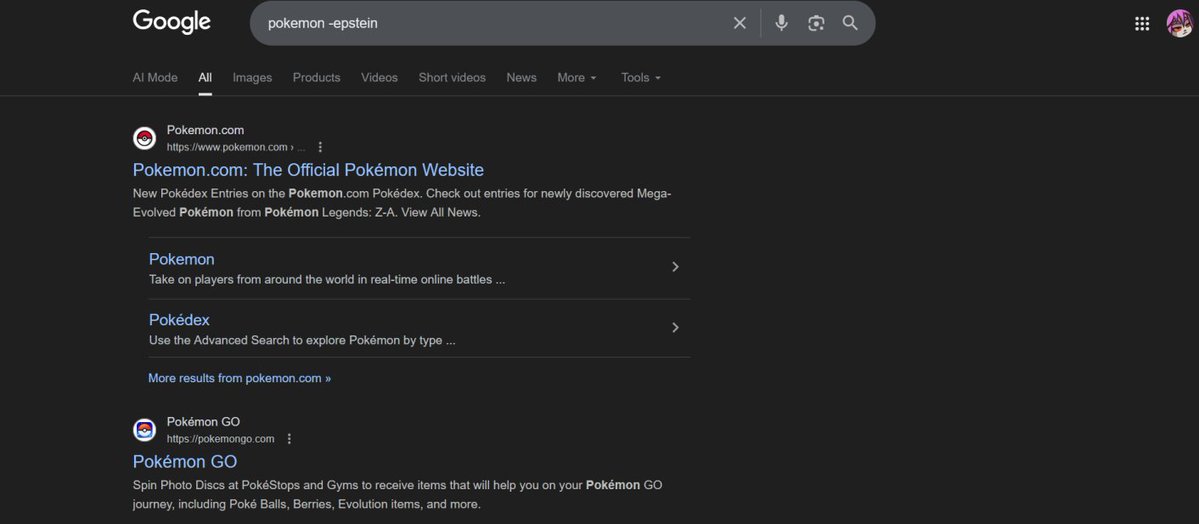Switch to Videos tab
Image resolution: width=1199 pixels, height=524 pixels.
(379, 77)
